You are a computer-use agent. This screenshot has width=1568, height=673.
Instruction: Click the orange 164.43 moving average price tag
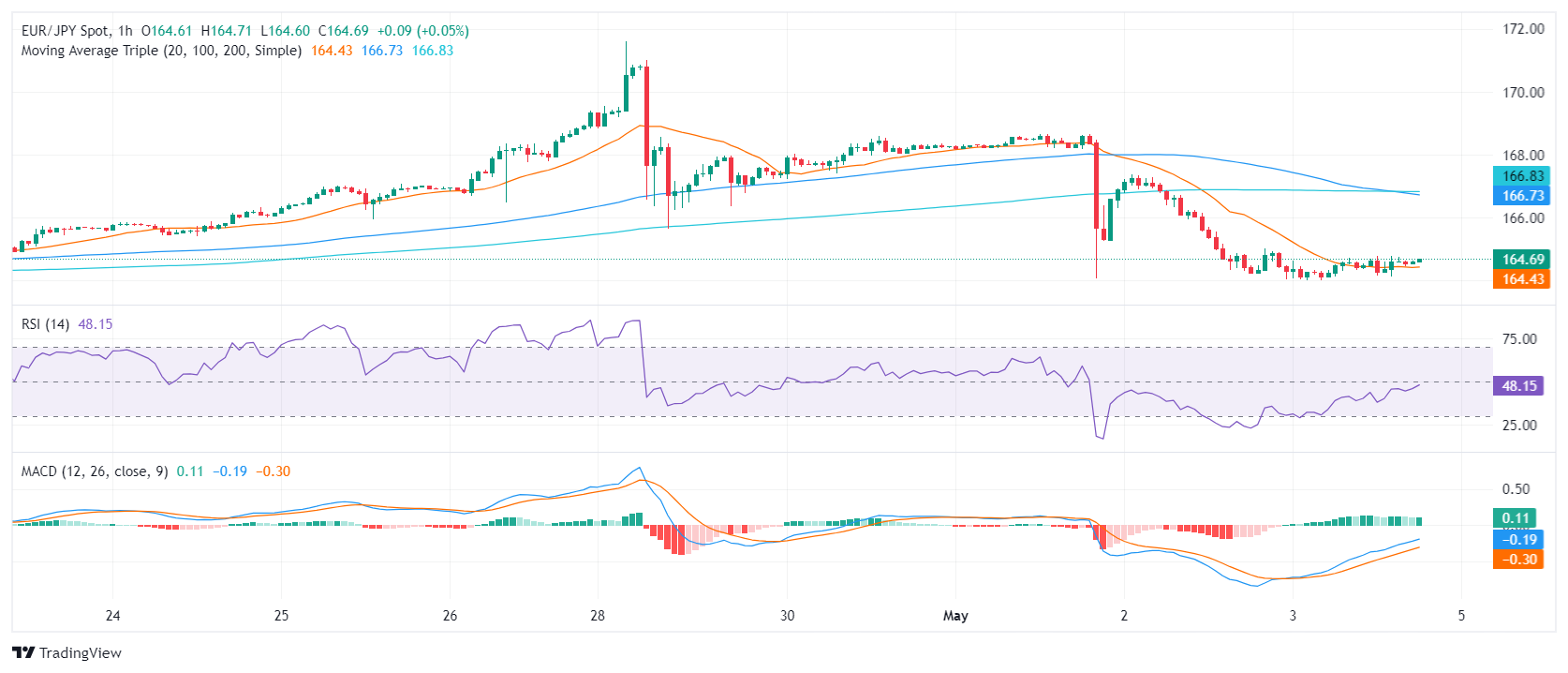(x=1522, y=279)
